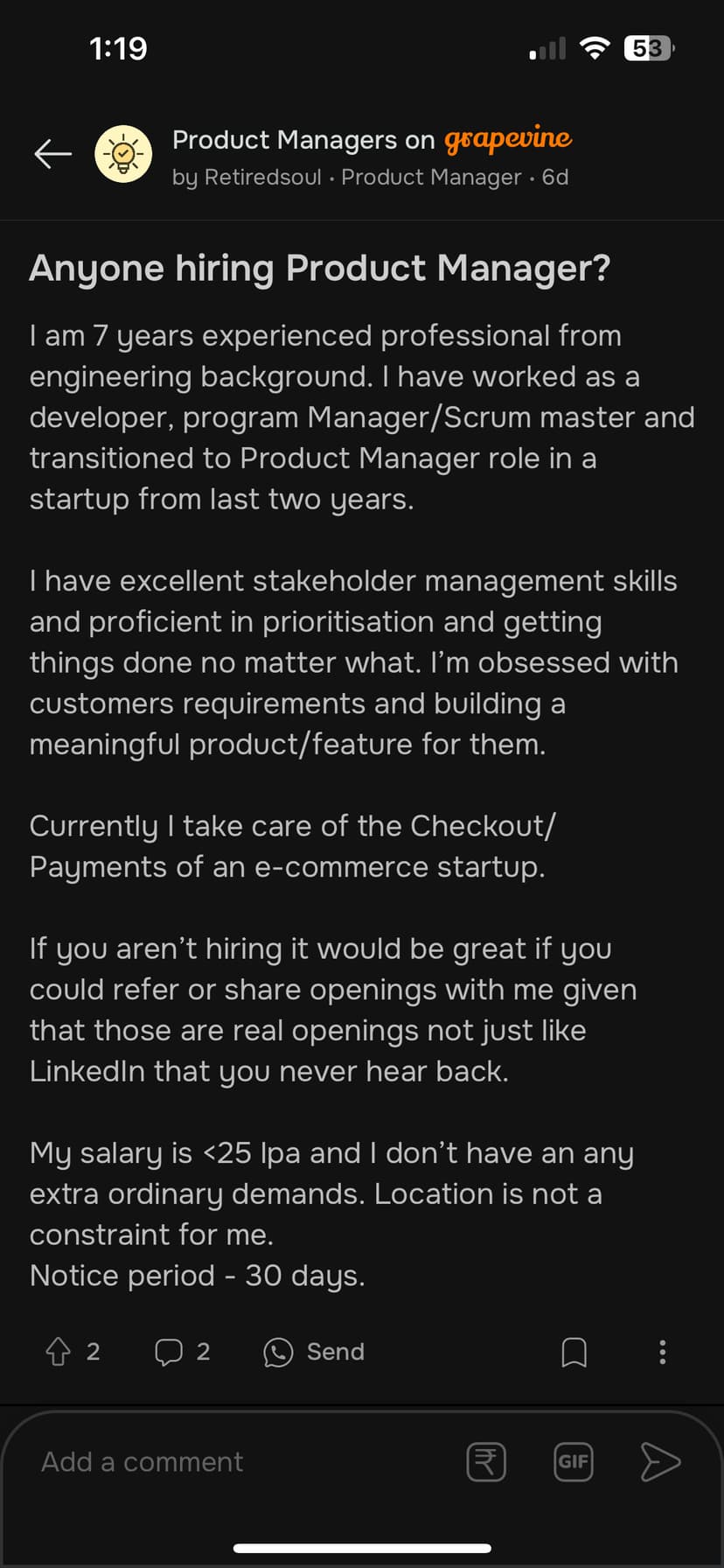Screen dimensions: 724x1568
Task: Open Product Managers community title
Action: point(303,140)
